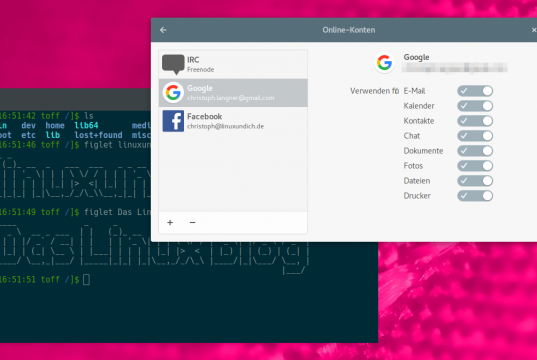Disable the Chat switch
The width and height of the screenshot is (537, 360).
point(475,136)
